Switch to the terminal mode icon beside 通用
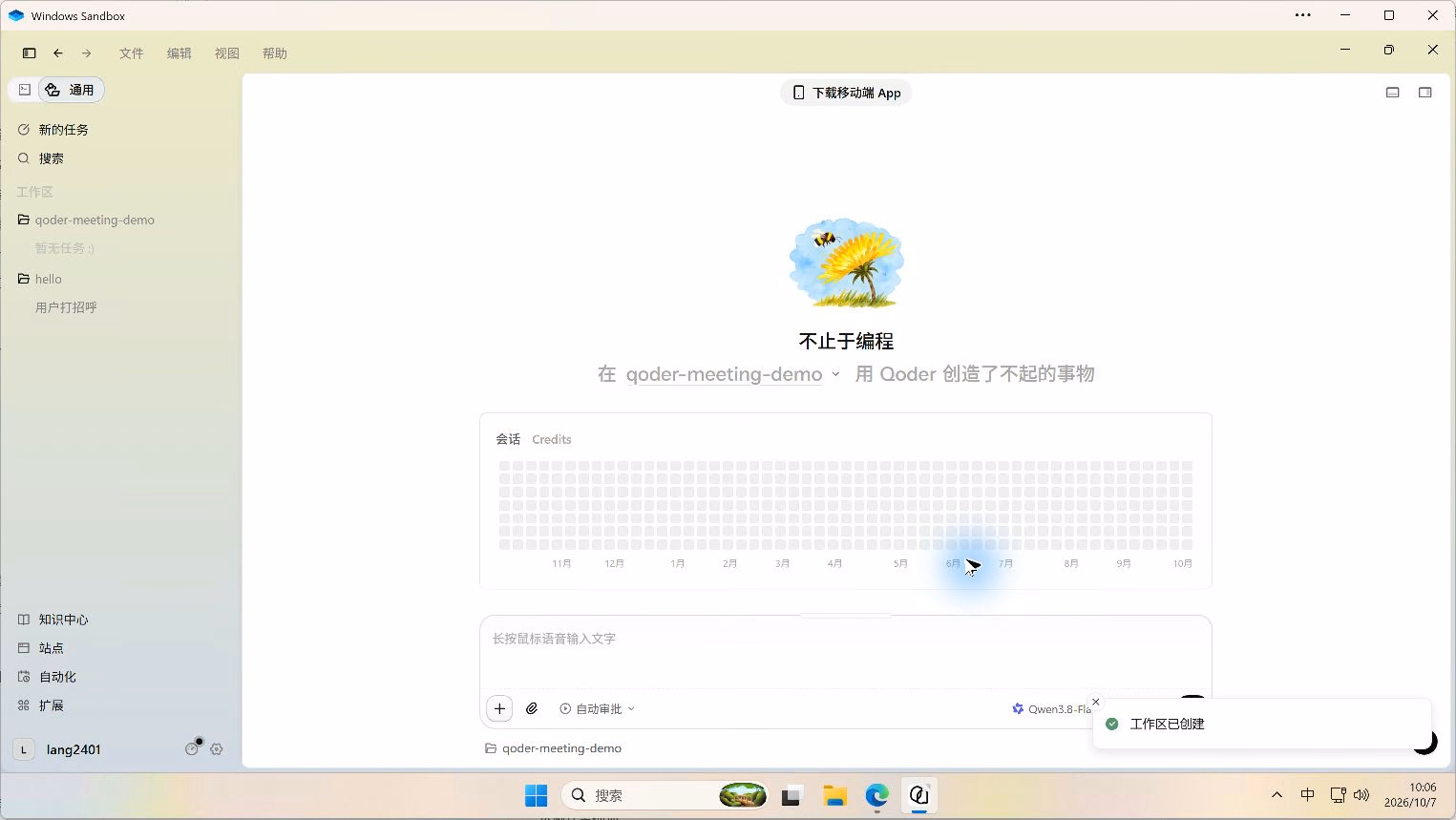This screenshot has height=820, width=1456. tap(25, 90)
